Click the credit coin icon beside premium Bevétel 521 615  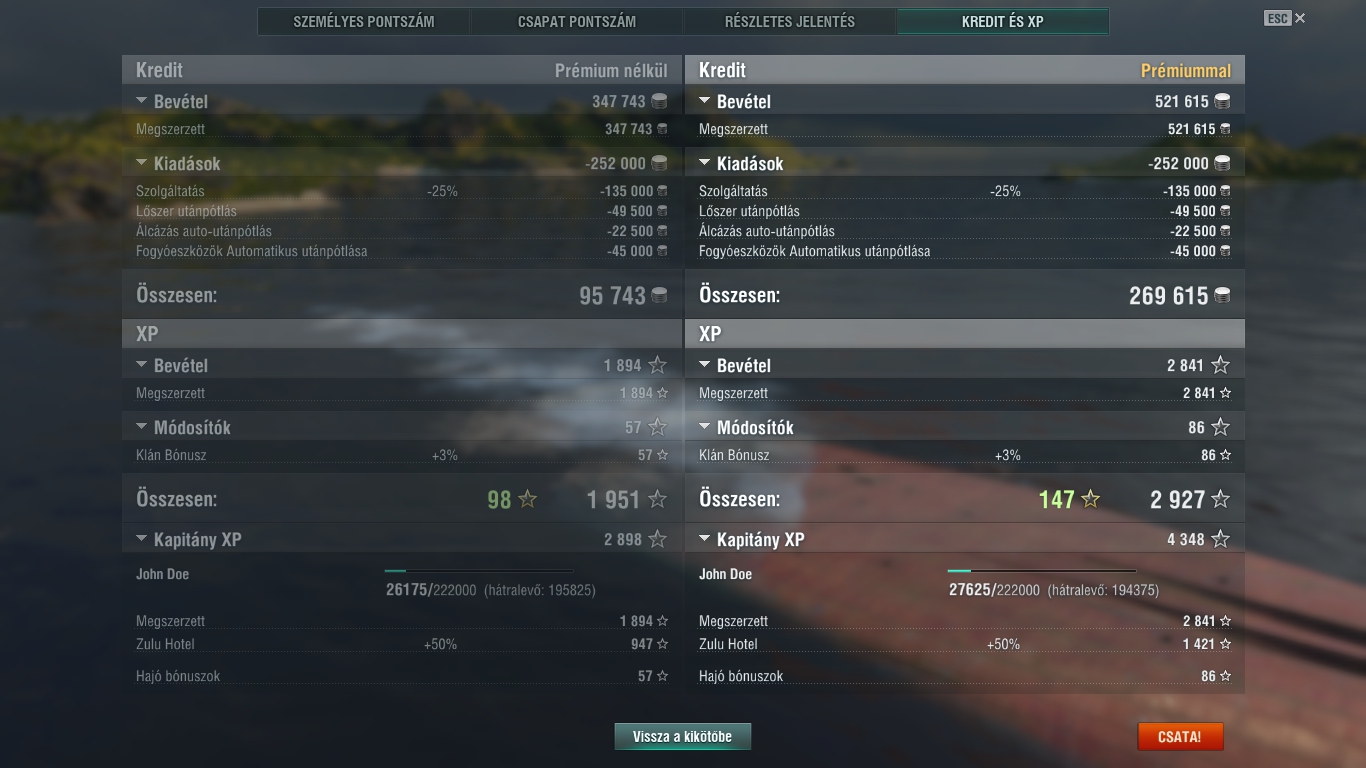(1222, 101)
